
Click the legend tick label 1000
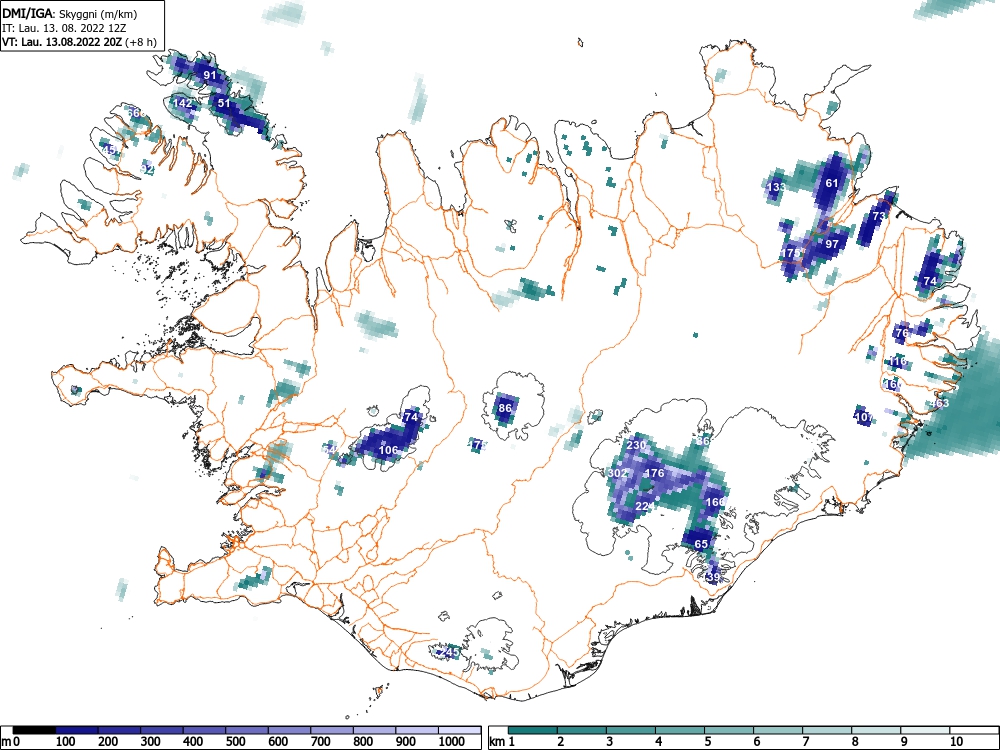(452, 742)
